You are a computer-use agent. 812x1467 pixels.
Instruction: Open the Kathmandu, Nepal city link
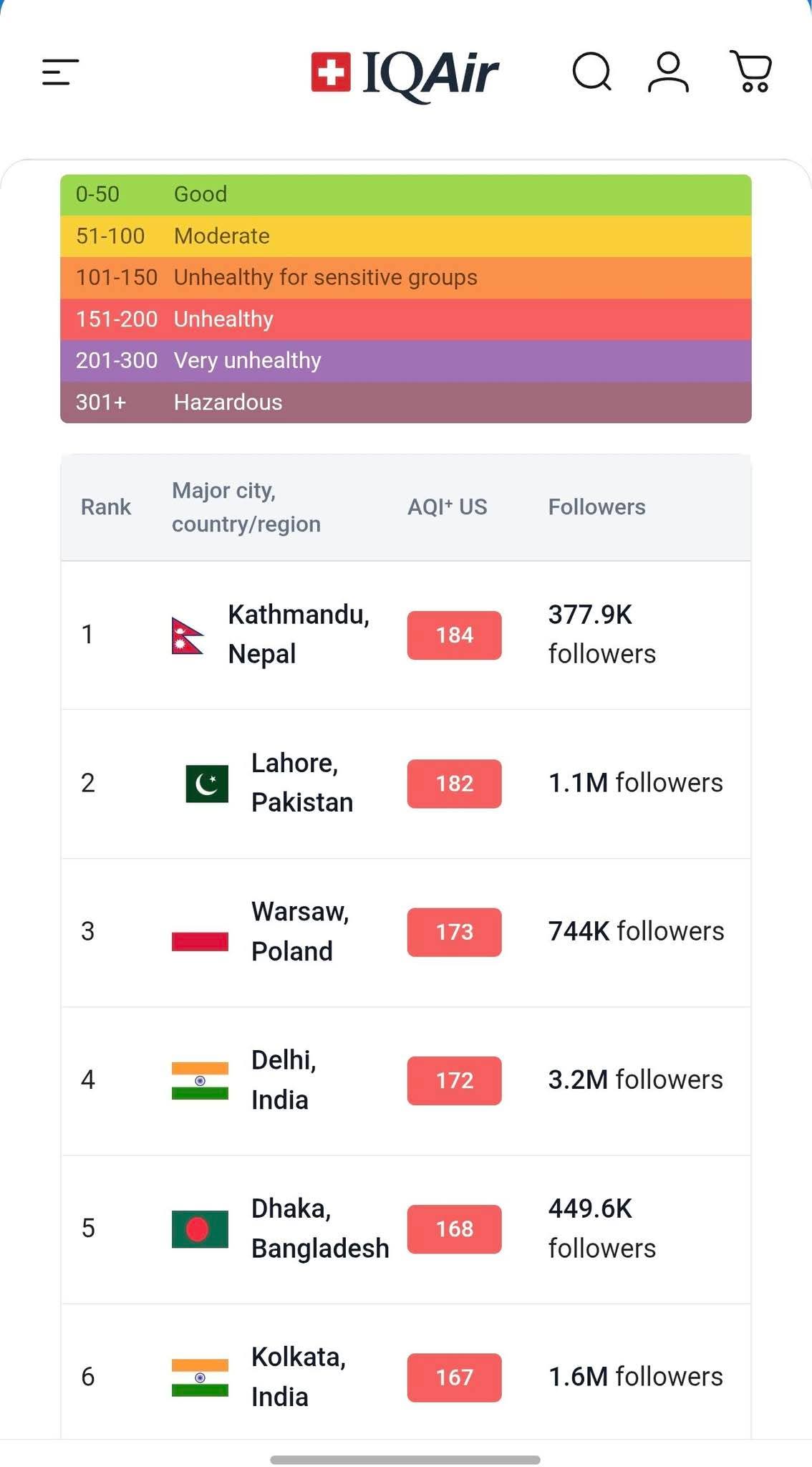(x=298, y=635)
